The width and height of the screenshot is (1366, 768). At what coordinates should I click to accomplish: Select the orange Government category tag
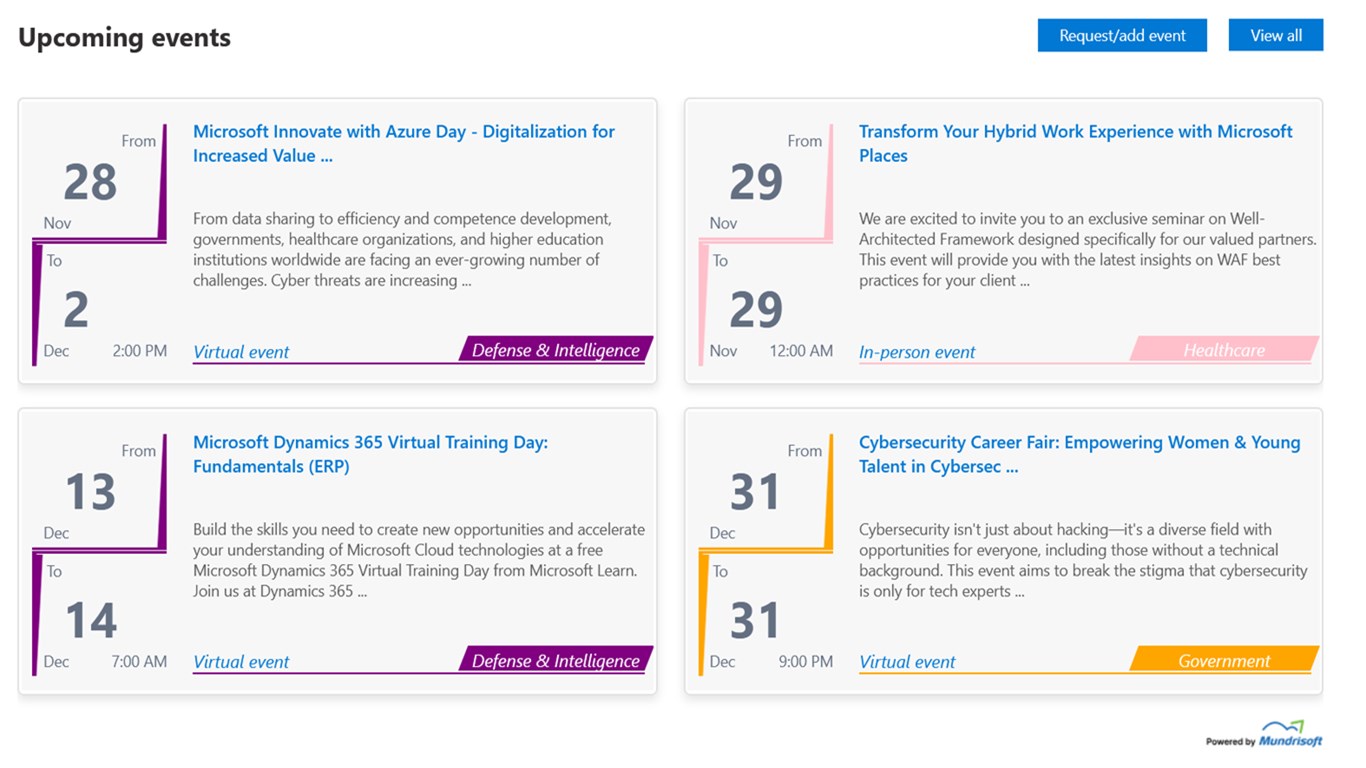point(1223,661)
